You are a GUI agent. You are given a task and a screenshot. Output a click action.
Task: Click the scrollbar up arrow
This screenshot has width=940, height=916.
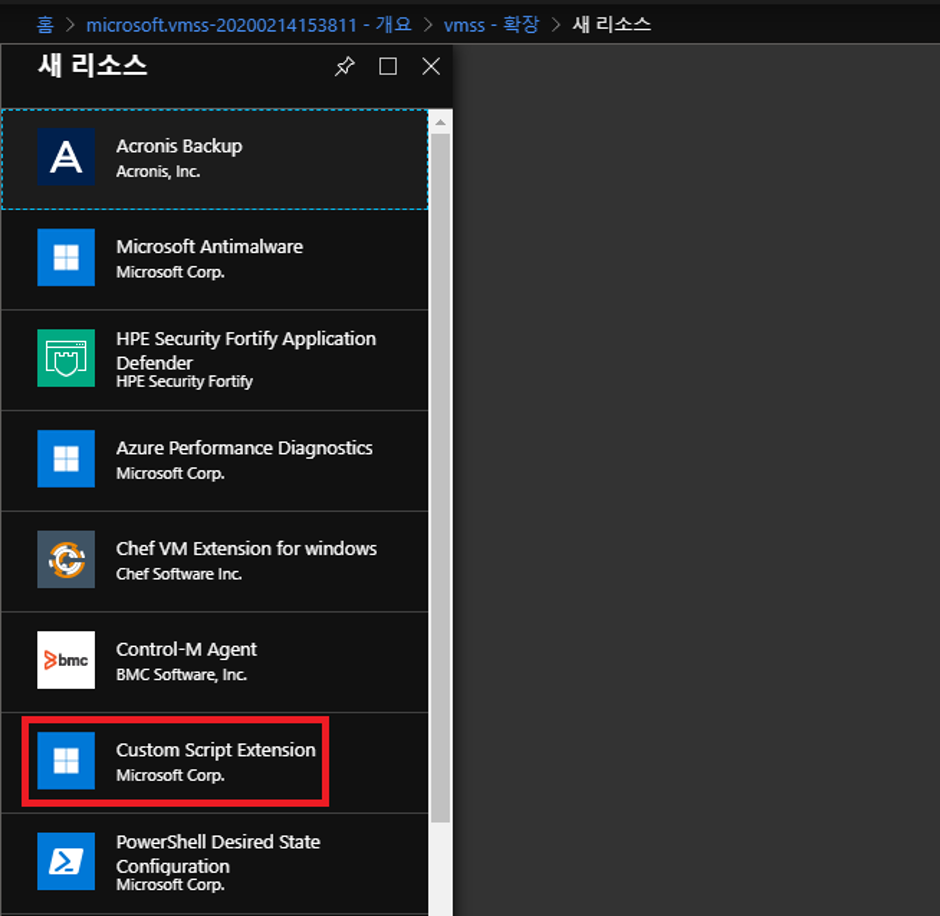tap(441, 122)
